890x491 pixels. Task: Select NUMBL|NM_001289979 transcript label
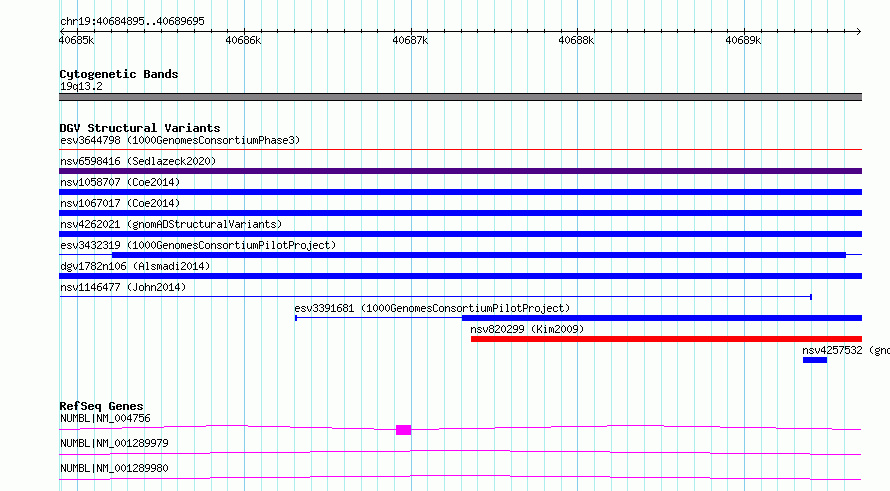114,443
